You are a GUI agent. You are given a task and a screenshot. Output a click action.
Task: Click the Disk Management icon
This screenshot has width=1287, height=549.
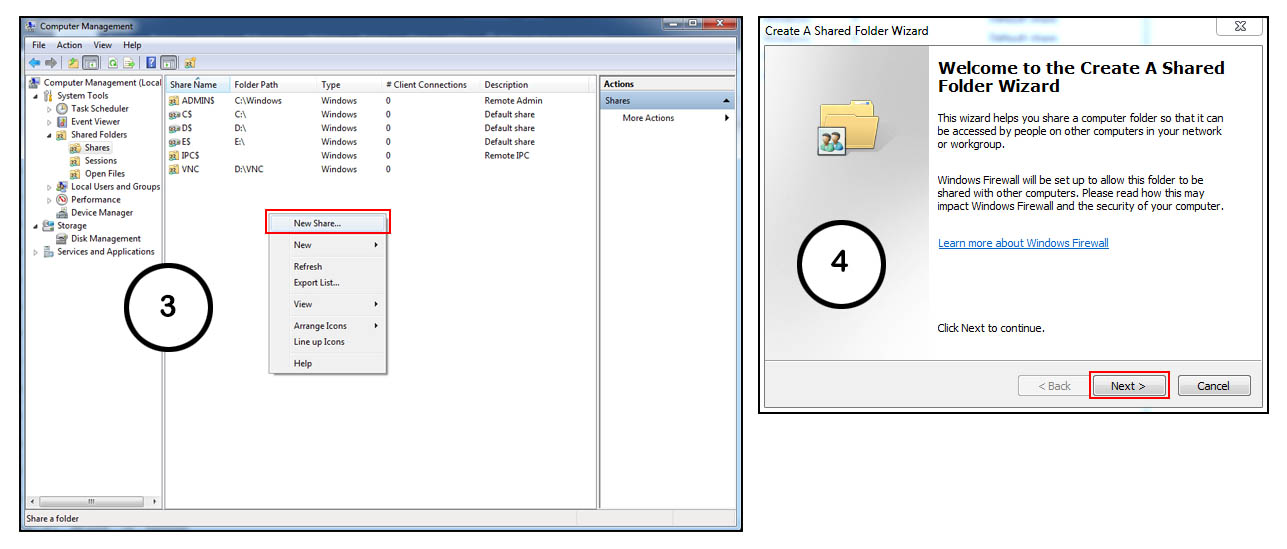coord(62,238)
